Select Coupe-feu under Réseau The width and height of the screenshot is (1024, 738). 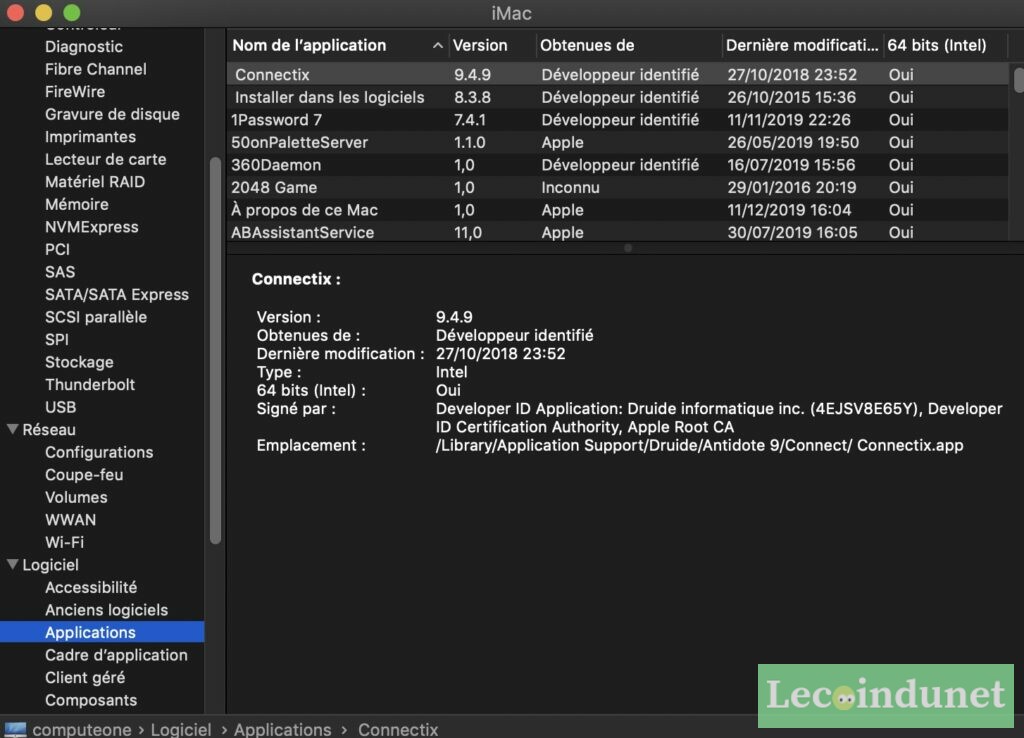click(84, 475)
